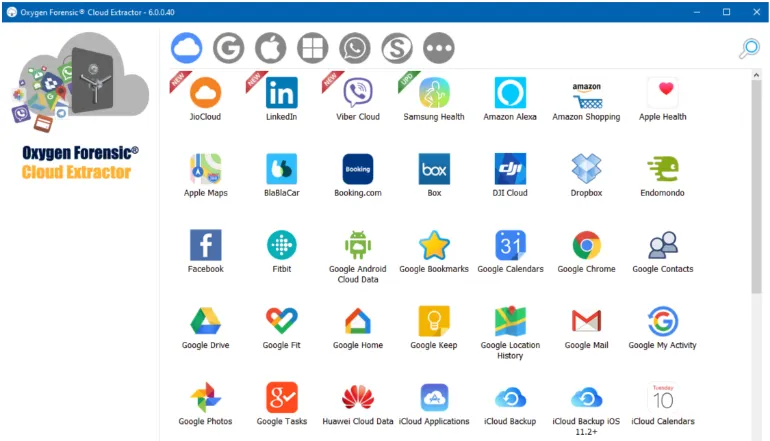Open JioCloud extraction
The height and width of the screenshot is (441, 770).
click(205, 99)
